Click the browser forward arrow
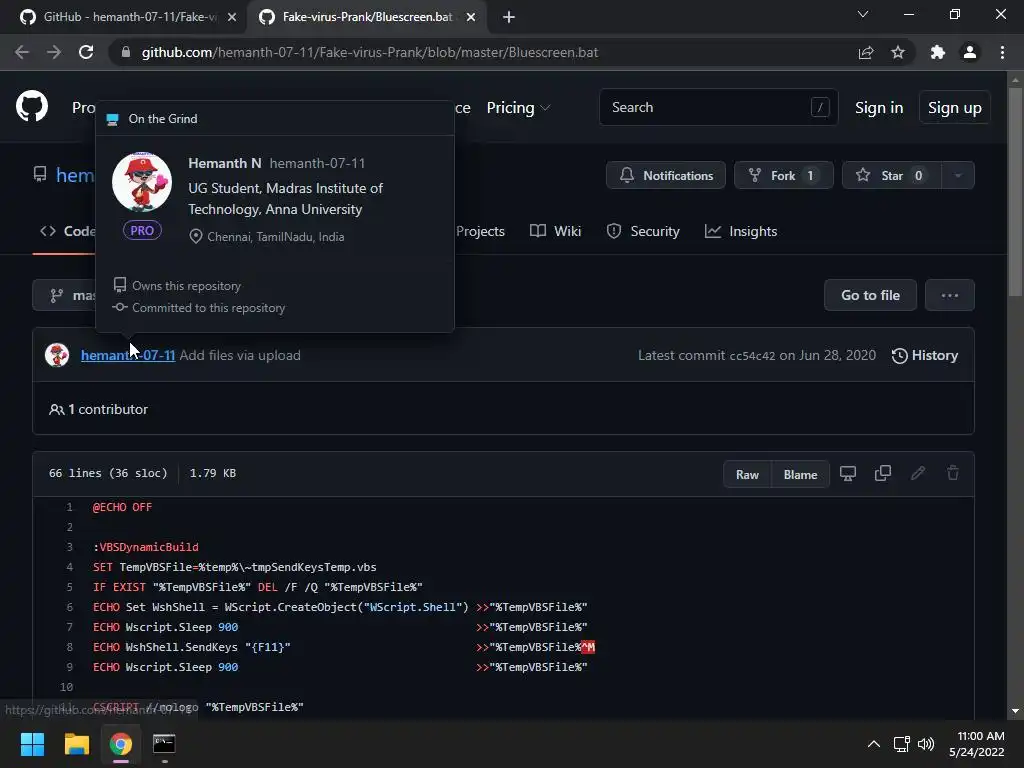The image size is (1024, 768). (x=54, y=52)
